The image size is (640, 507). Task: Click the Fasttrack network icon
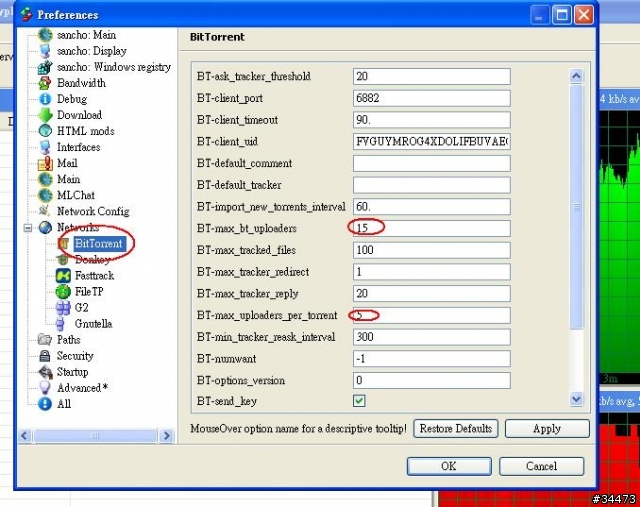click(63, 276)
